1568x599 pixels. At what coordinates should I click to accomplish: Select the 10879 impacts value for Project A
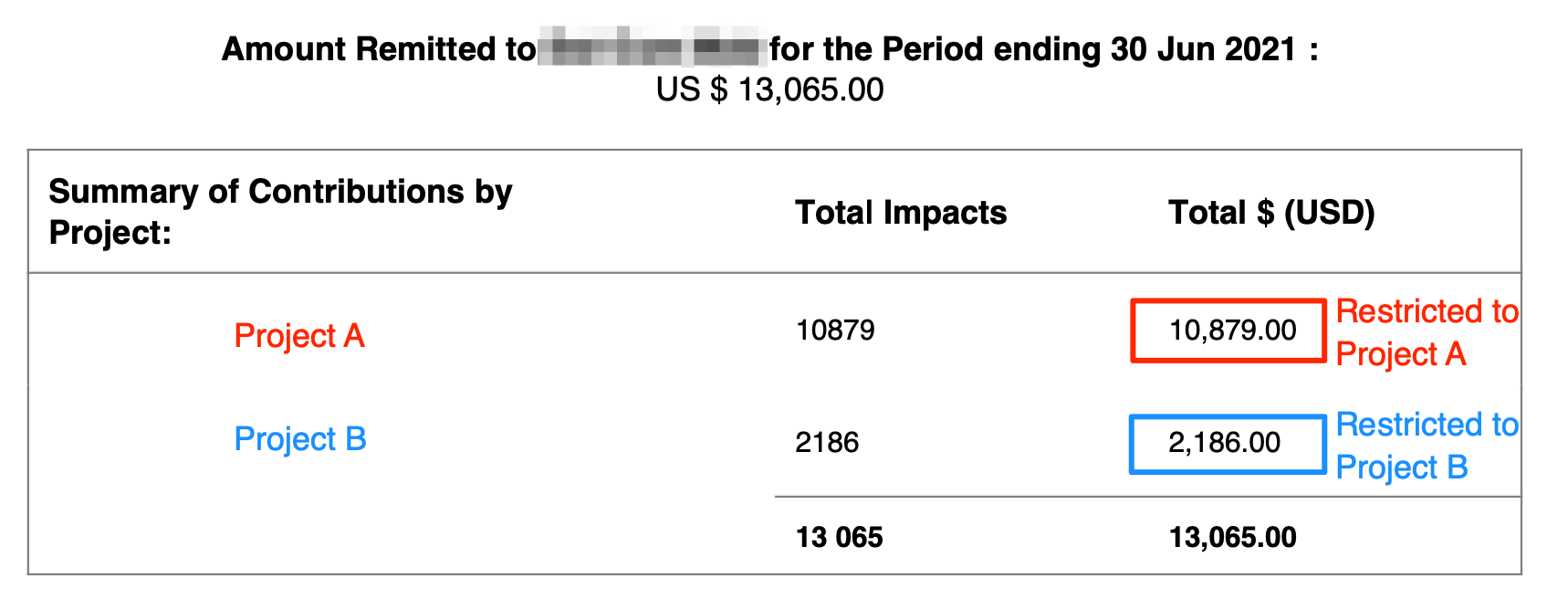pyautogui.click(x=834, y=330)
